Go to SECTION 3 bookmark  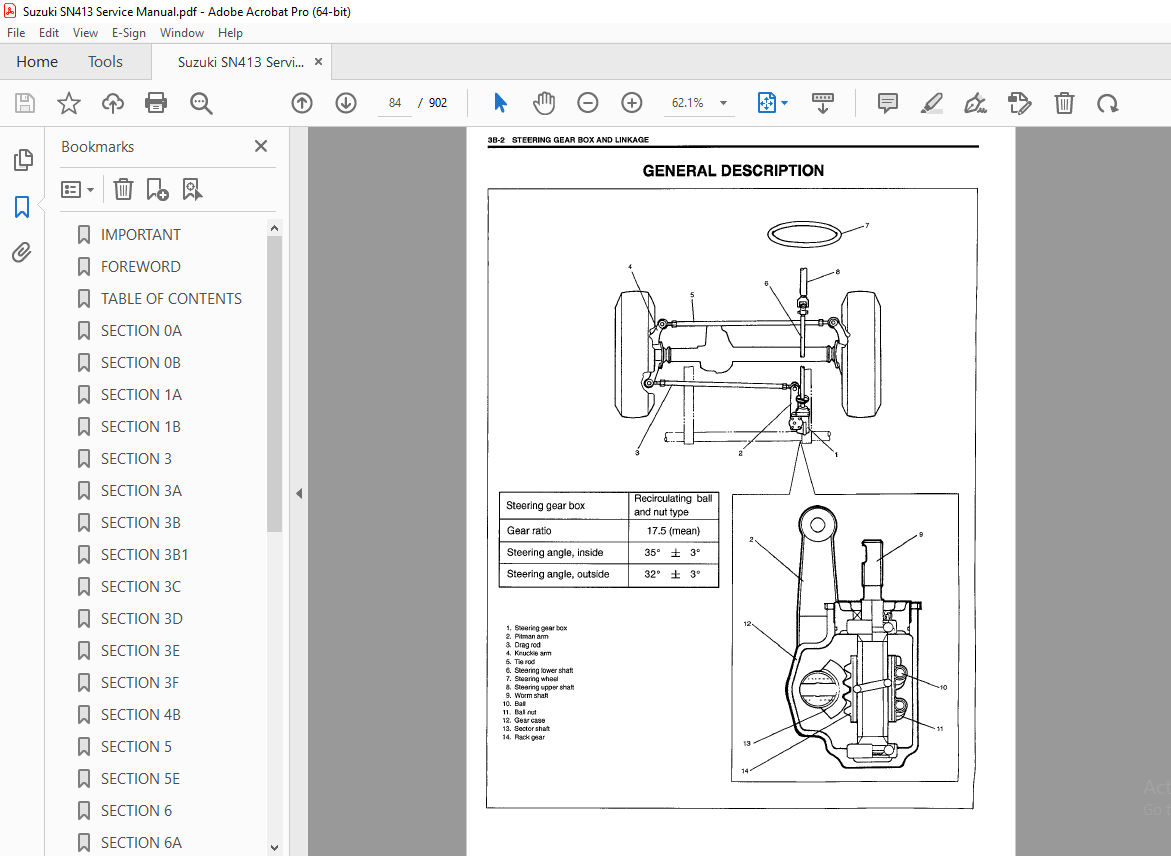pyautogui.click(x=136, y=459)
